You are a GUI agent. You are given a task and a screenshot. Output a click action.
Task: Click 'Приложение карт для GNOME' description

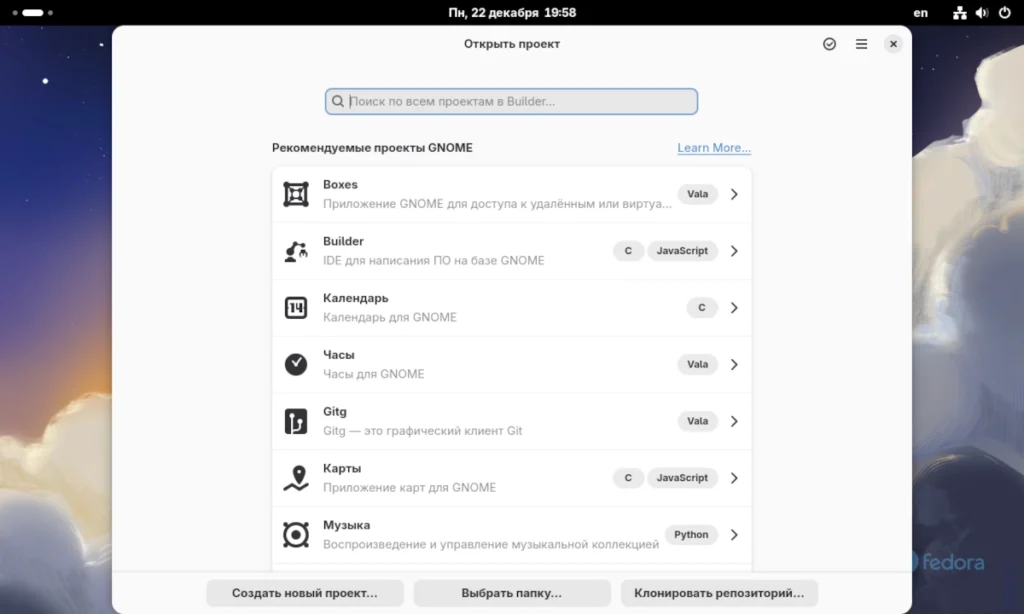(409, 488)
